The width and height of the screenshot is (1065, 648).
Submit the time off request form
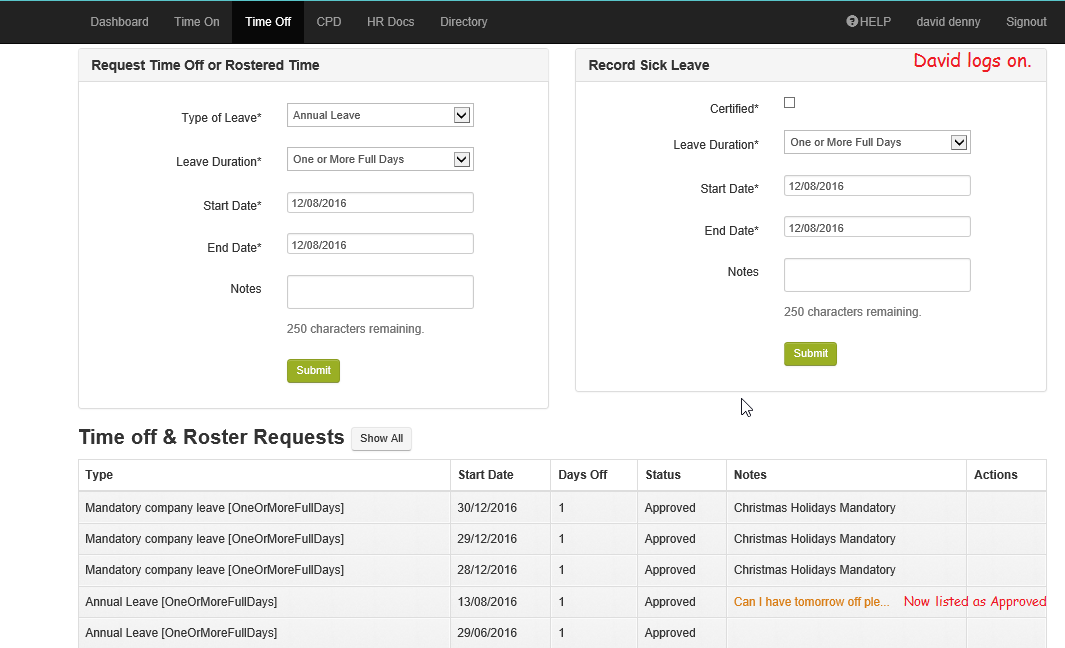(313, 370)
